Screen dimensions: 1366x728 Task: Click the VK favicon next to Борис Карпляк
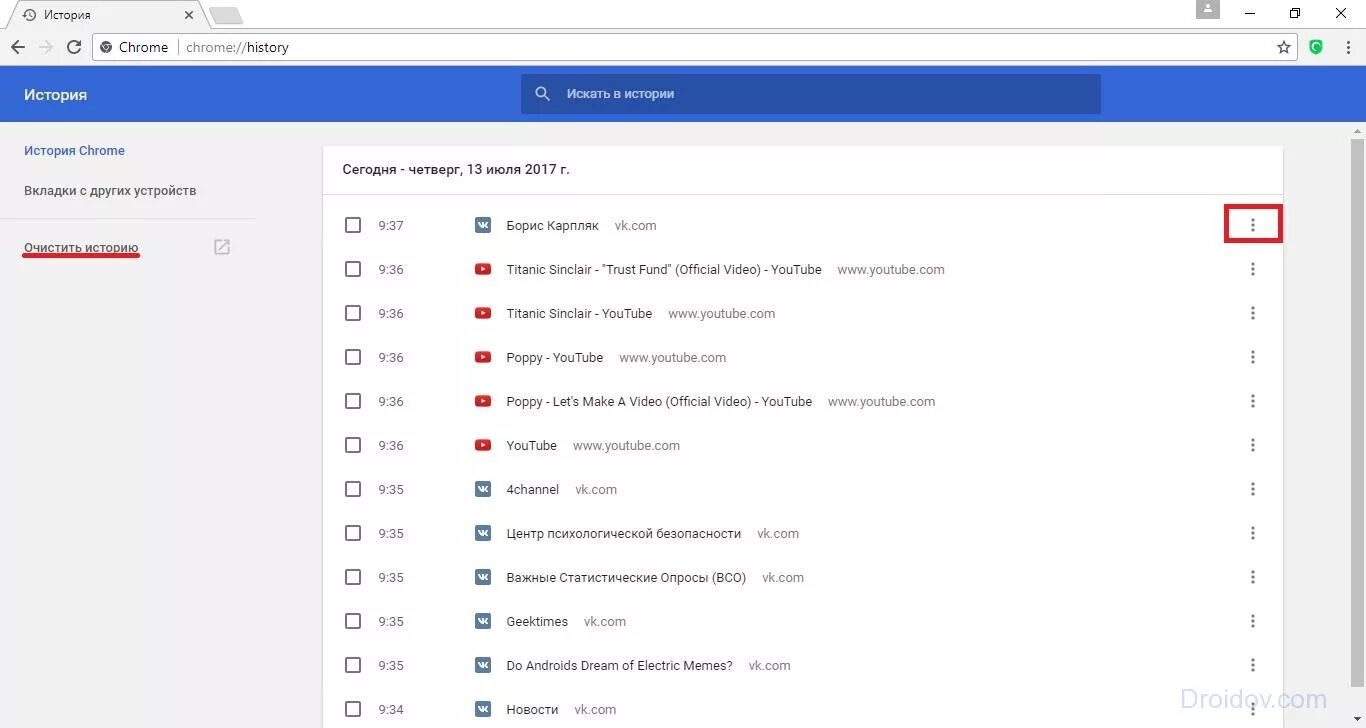[x=483, y=225]
